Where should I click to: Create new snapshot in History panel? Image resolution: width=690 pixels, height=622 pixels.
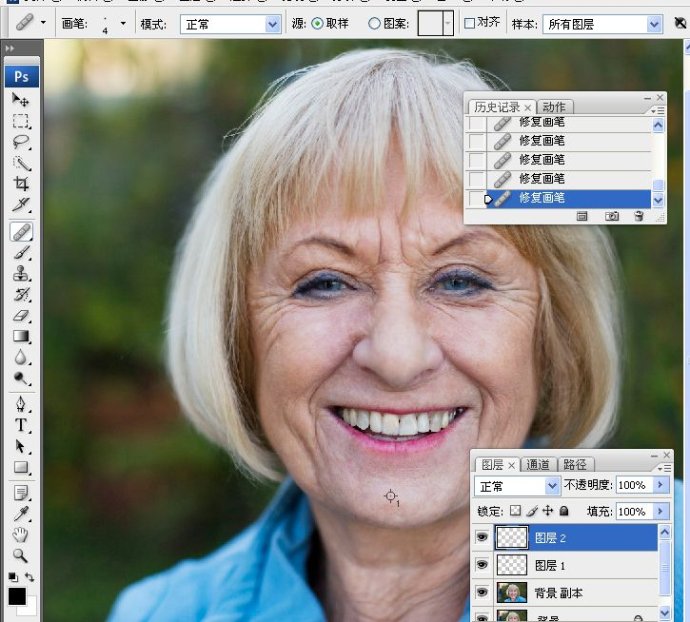(612, 216)
